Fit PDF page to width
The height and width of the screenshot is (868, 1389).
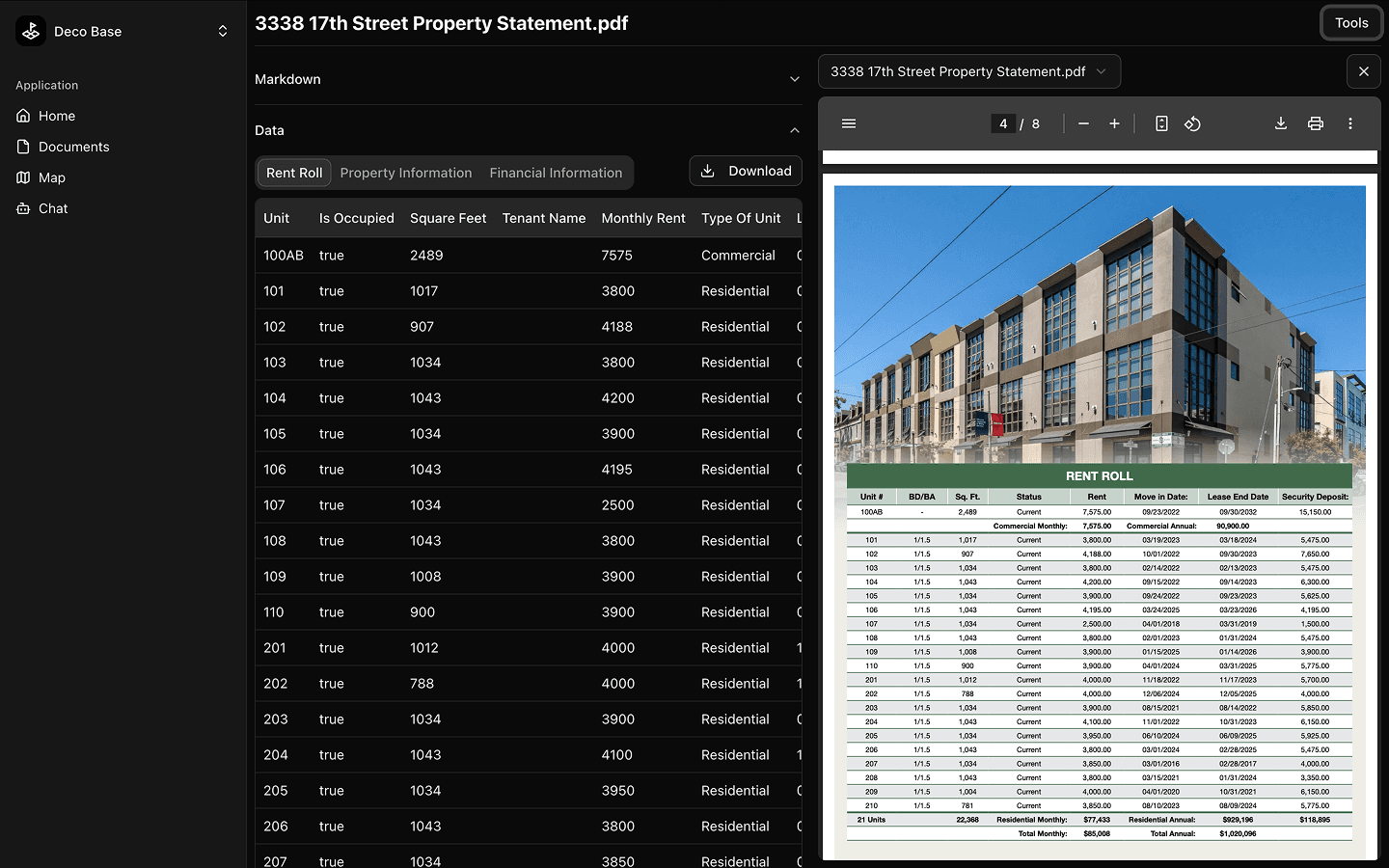[x=1161, y=123]
